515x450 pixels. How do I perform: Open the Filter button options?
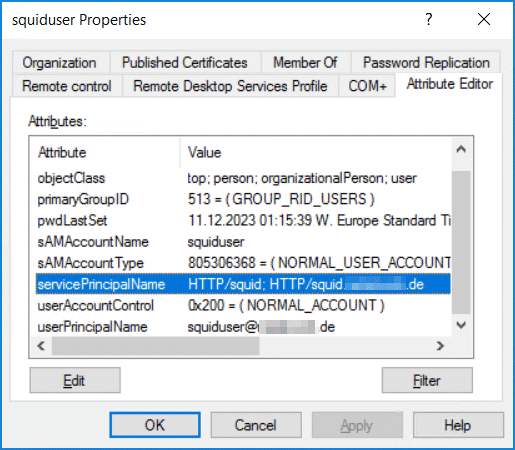pos(427,380)
